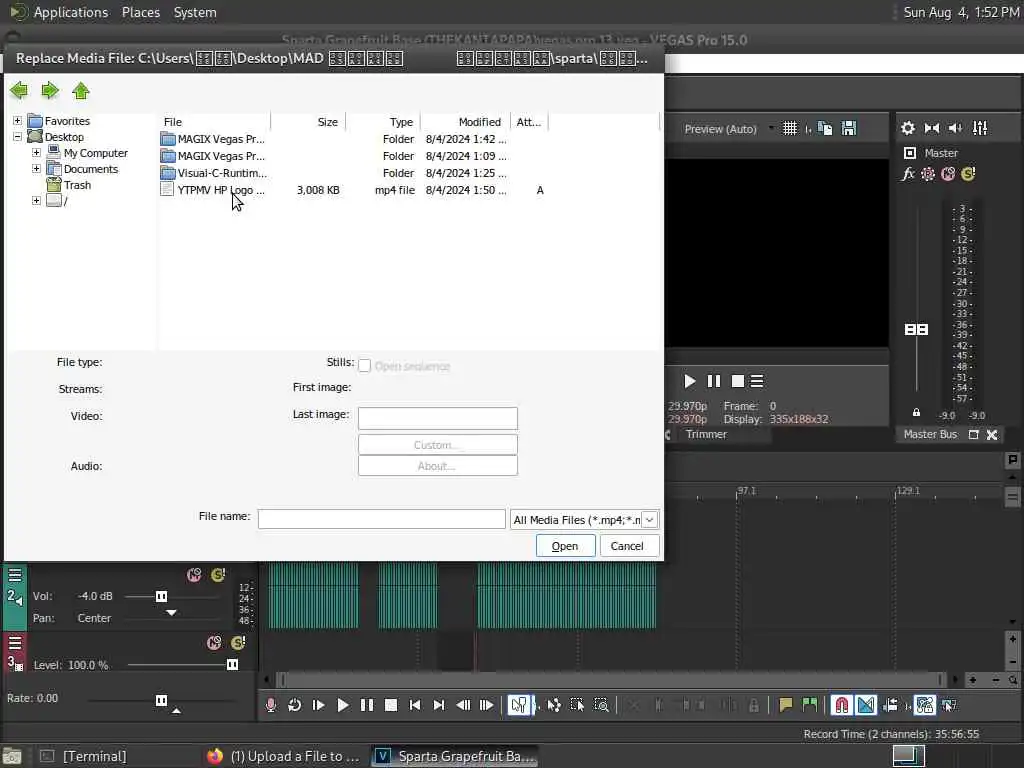Toggle the Open sequence checkbox
The image size is (1024, 768).
tap(365, 366)
